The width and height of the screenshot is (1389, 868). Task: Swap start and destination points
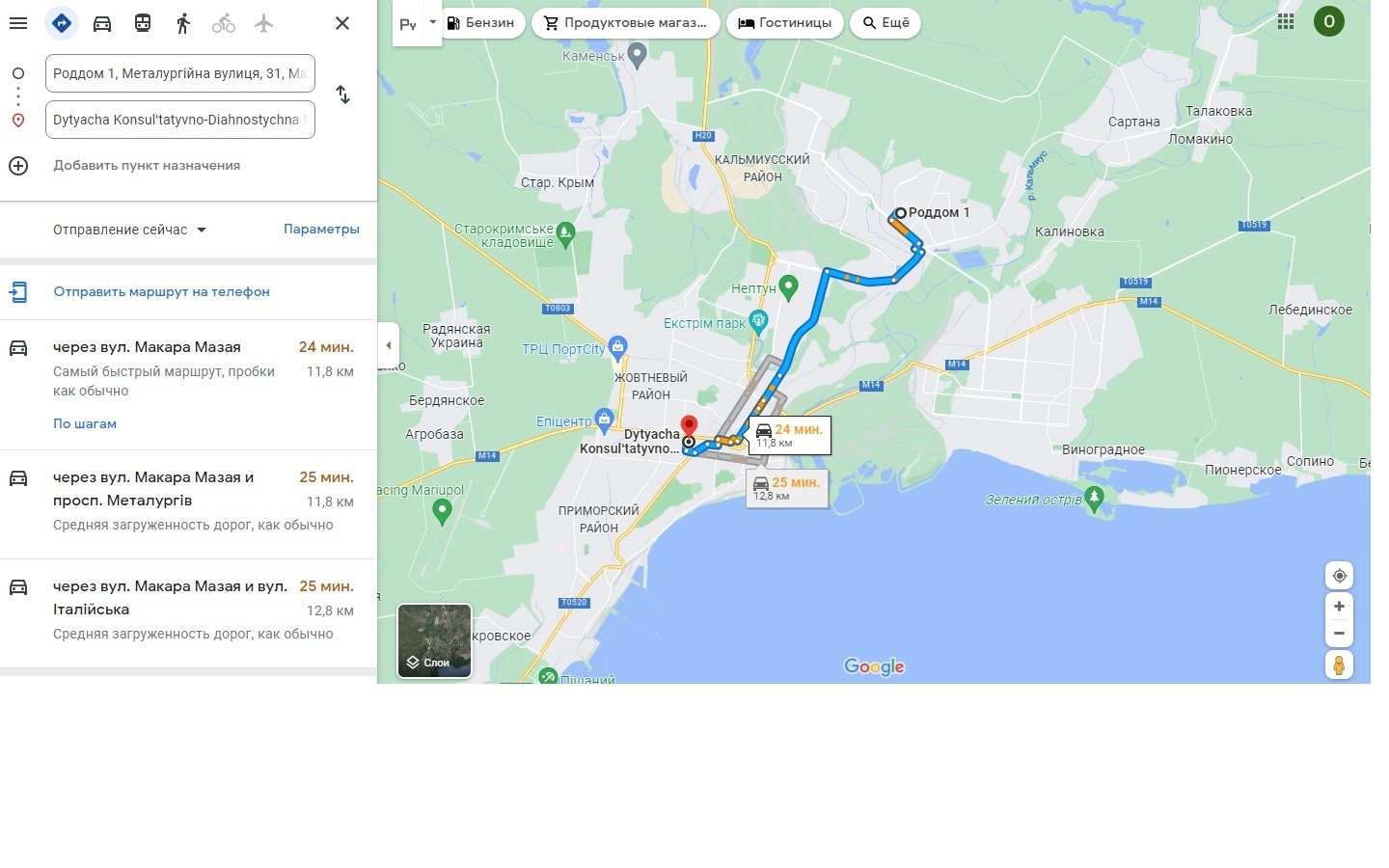342,95
